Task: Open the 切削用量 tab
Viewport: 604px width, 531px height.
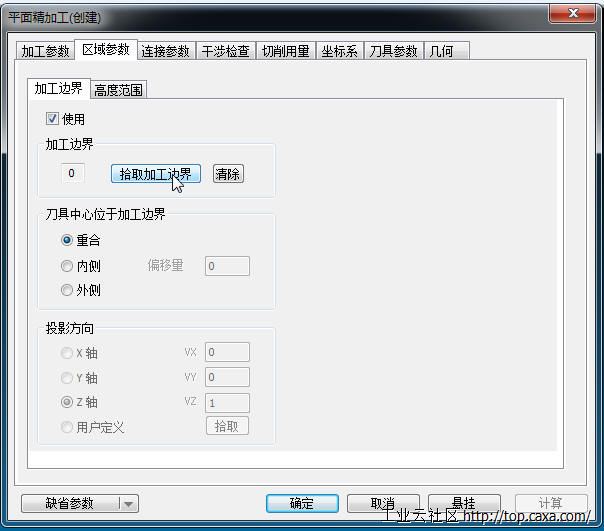Action: pos(285,51)
